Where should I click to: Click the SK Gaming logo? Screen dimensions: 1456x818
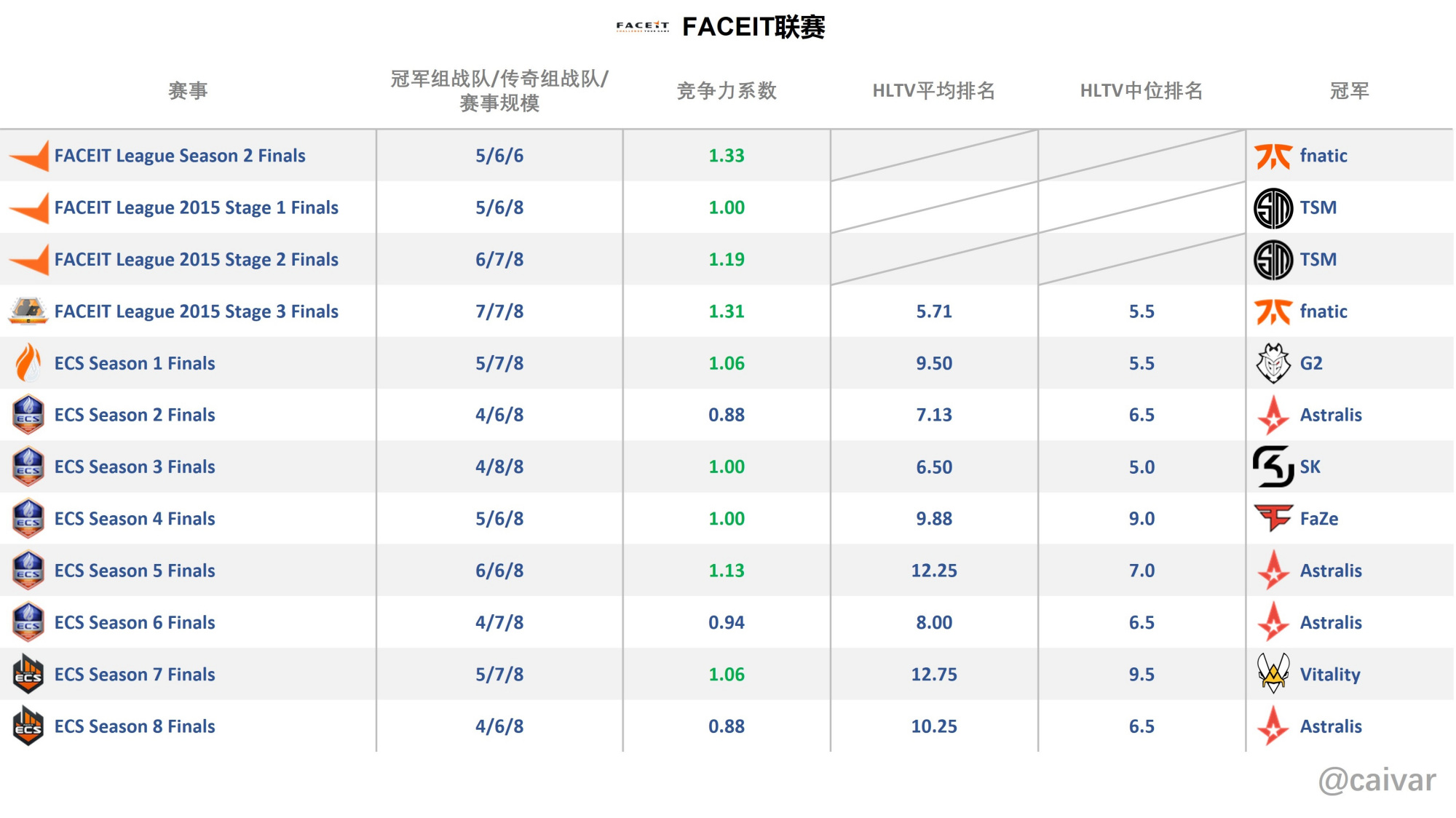coord(1273,466)
